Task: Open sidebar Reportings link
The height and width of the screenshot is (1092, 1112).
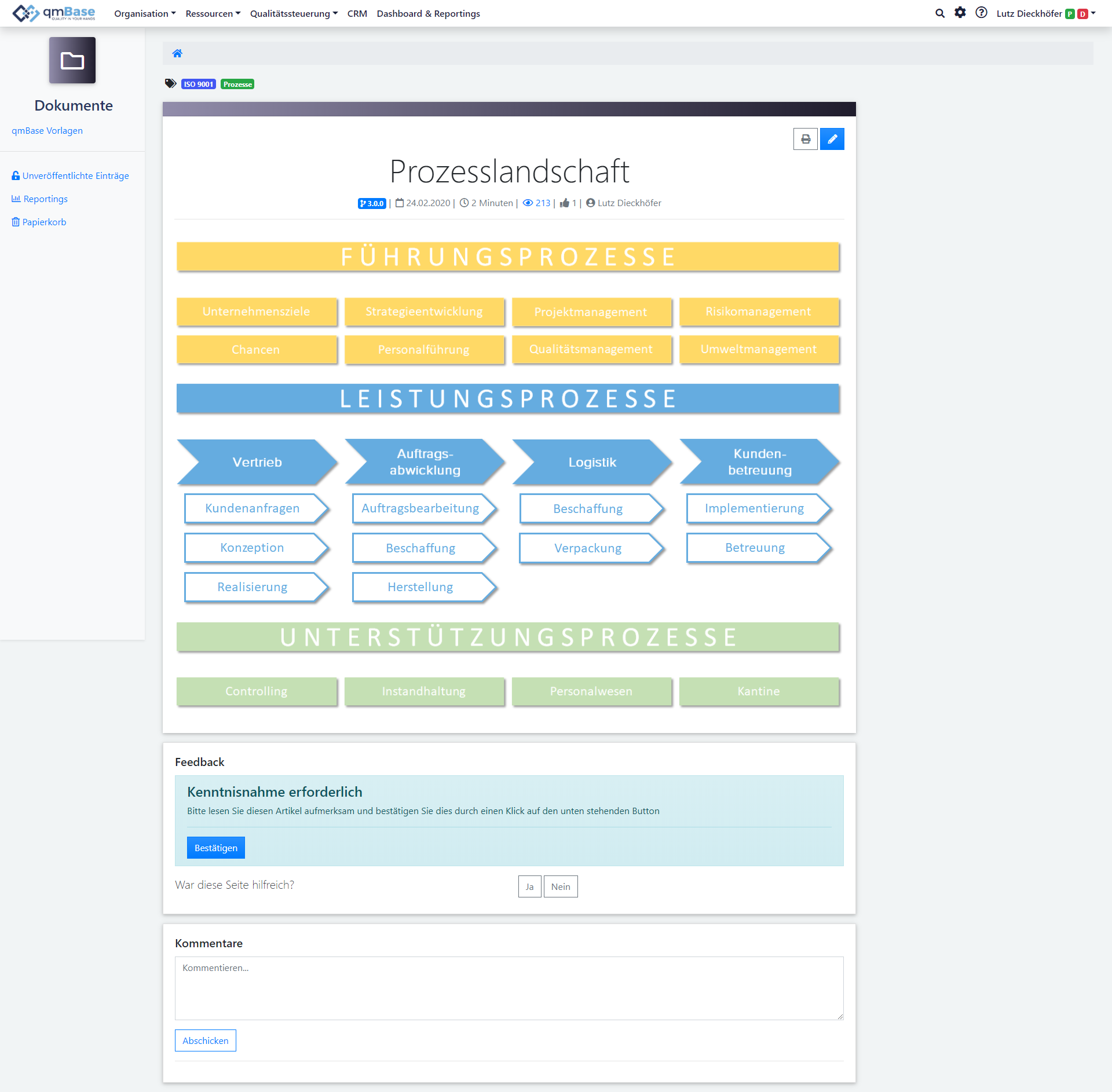Action: click(x=39, y=199)
